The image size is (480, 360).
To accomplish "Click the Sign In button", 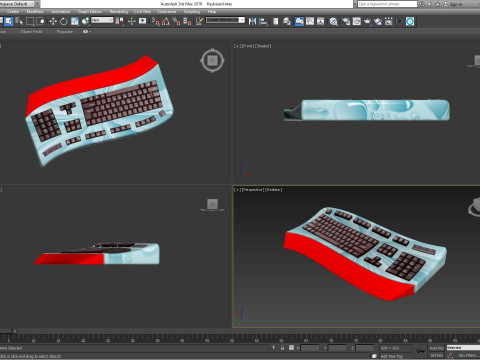I will (x=453, y=4).
